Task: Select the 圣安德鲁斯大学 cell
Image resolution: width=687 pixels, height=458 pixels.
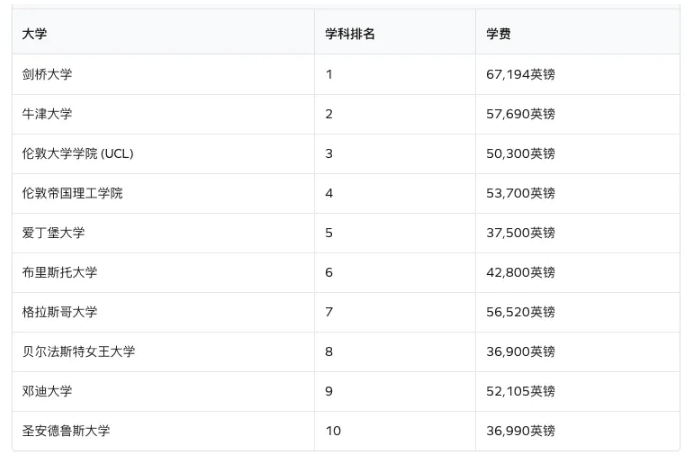Action: coord(67,431)
